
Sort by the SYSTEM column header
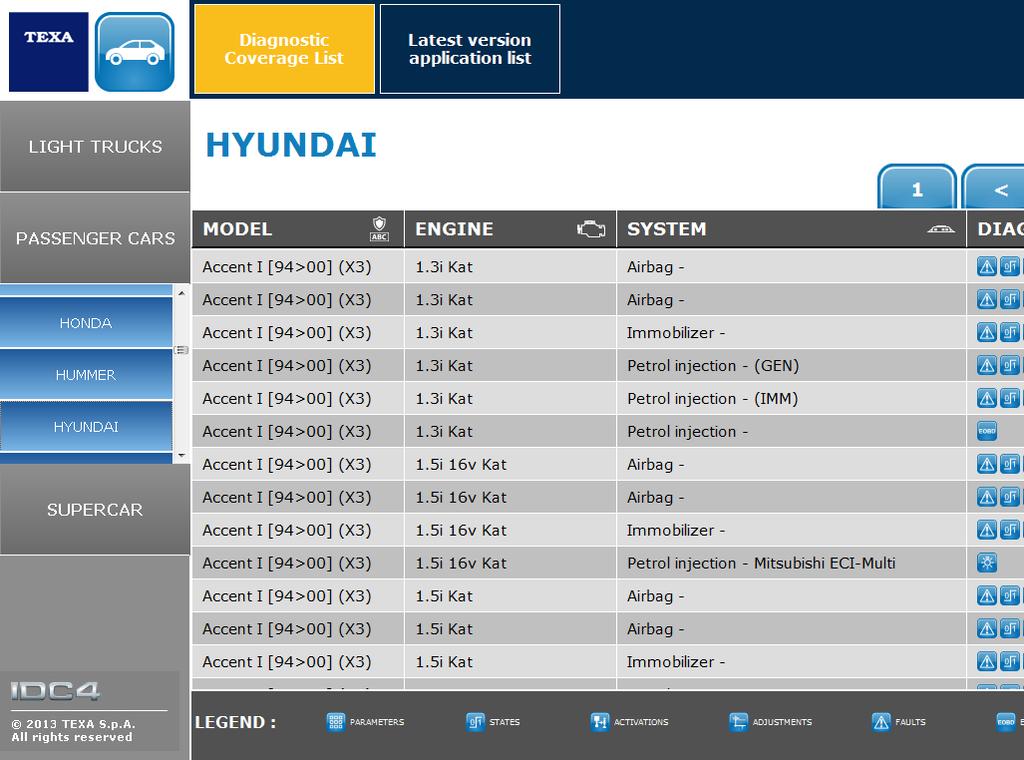(x=791, y=229)
